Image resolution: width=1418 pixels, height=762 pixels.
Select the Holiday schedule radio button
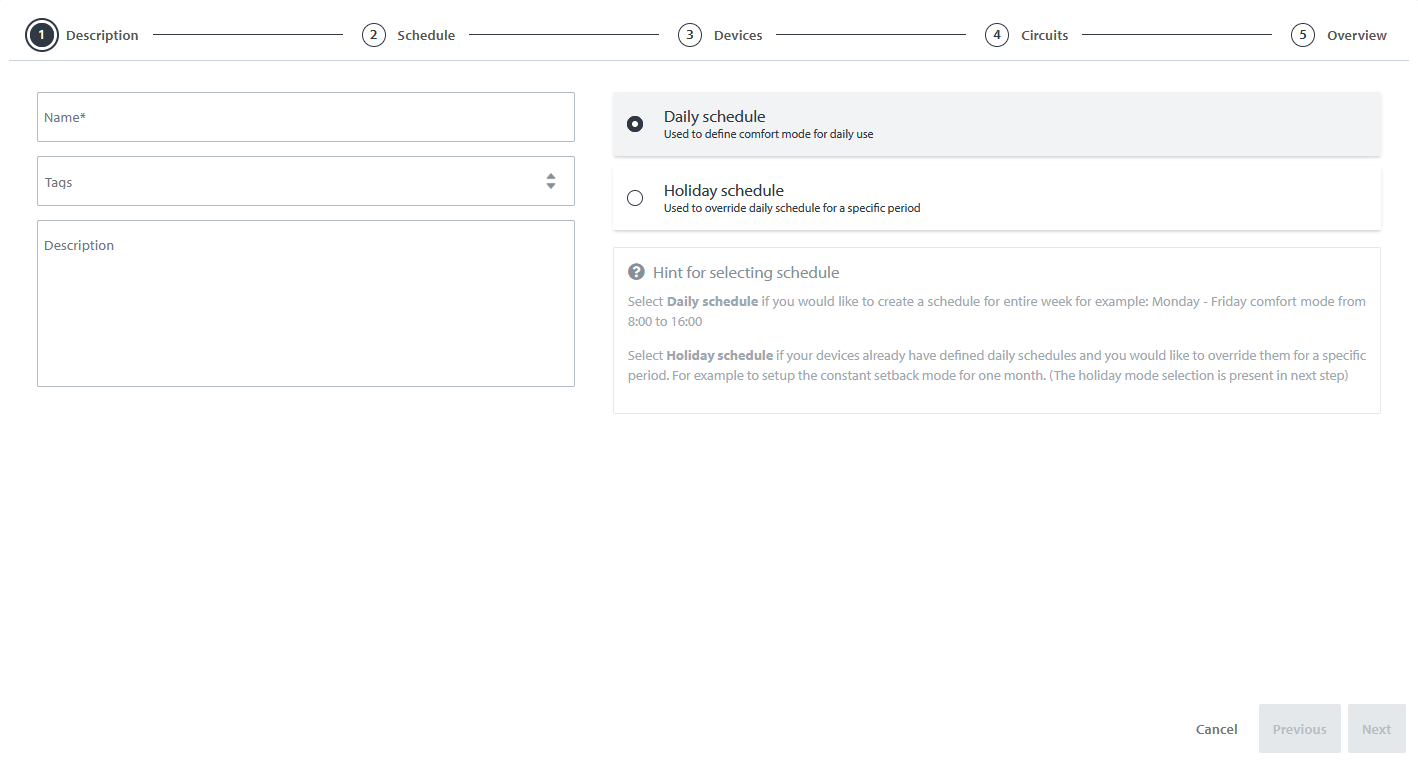[x=635, y=198]
